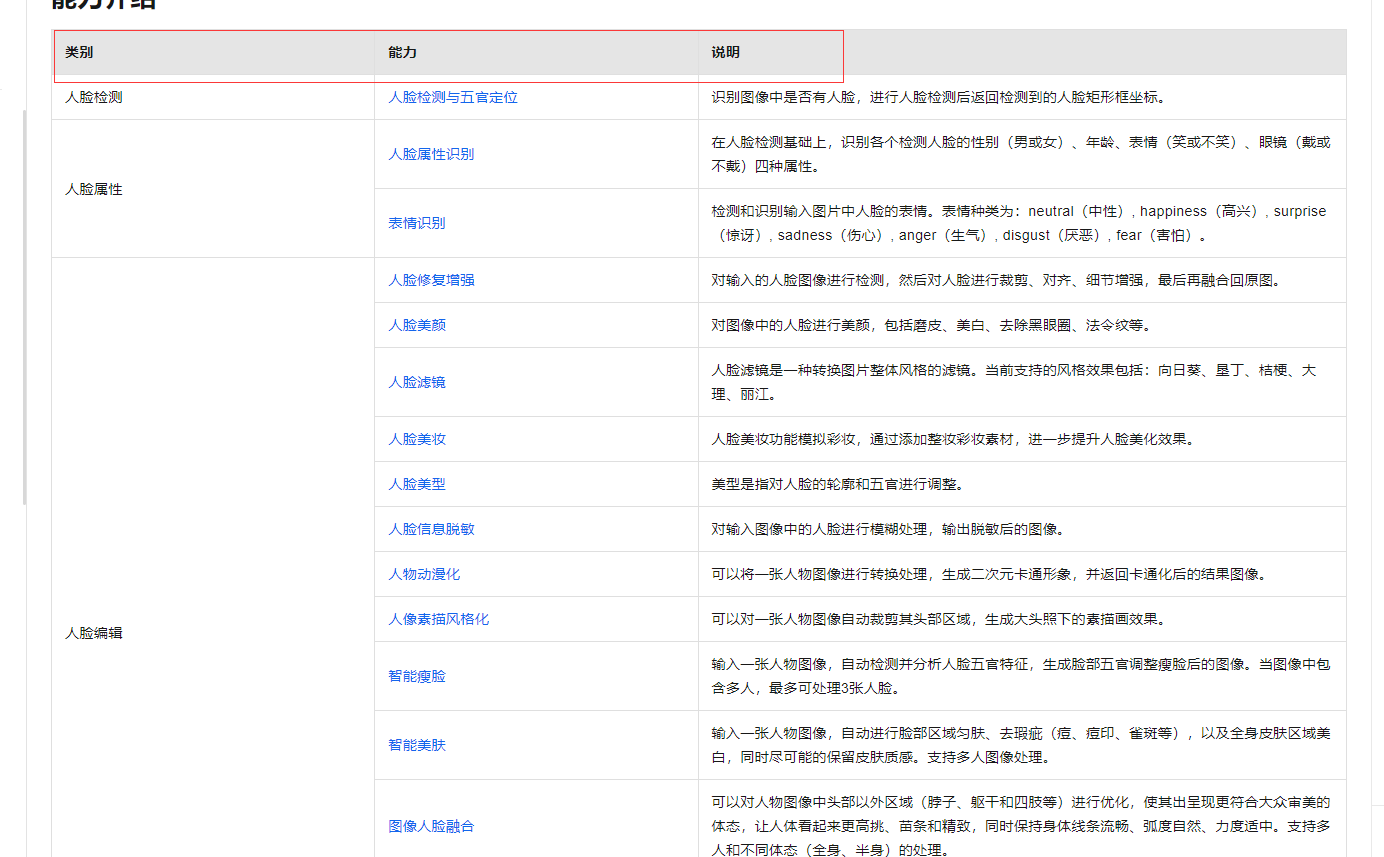Click description starting 人脸美妆功能模拟彩妆
The width and height of the screenshot is (1384, 857).
tap(953, 439)
